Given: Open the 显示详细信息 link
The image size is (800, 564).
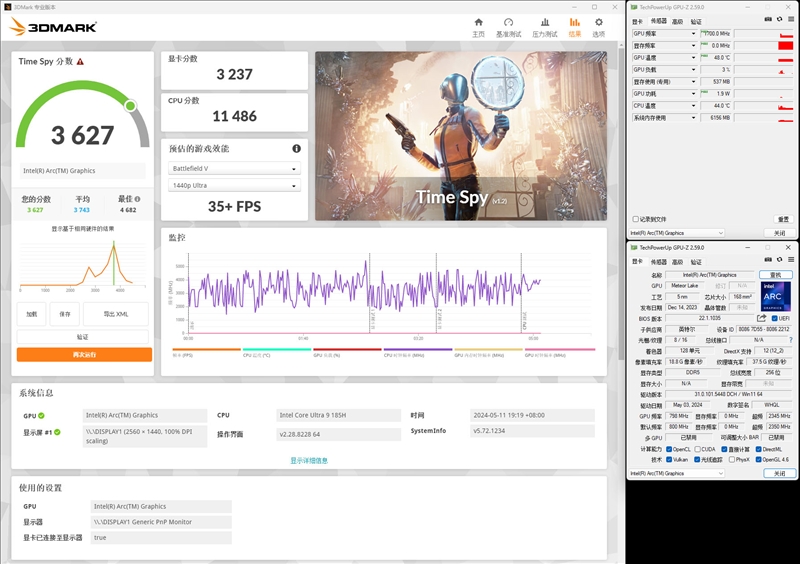Looking at the screenshot, I should click(309, 460).
